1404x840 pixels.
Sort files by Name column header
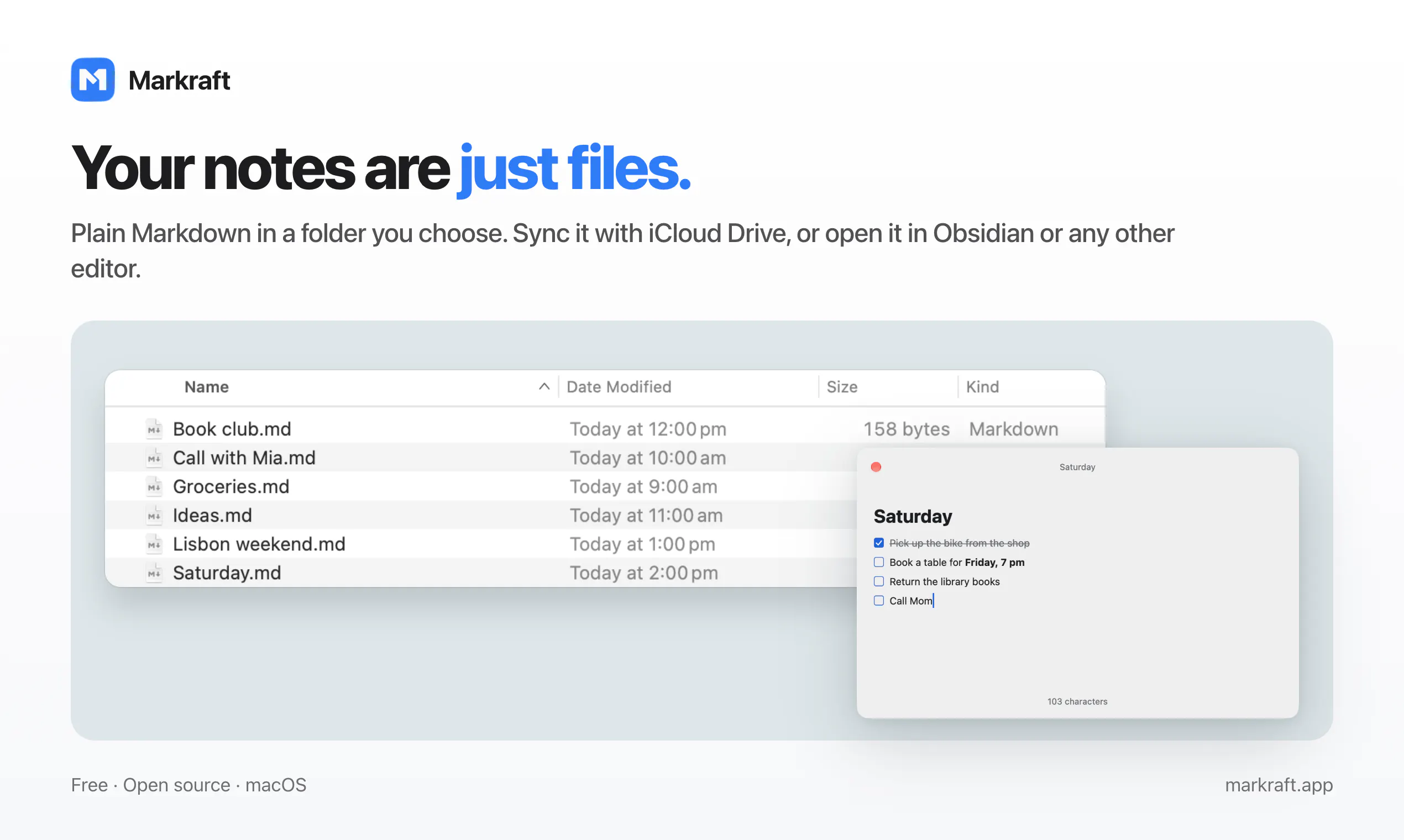point(207,387)
